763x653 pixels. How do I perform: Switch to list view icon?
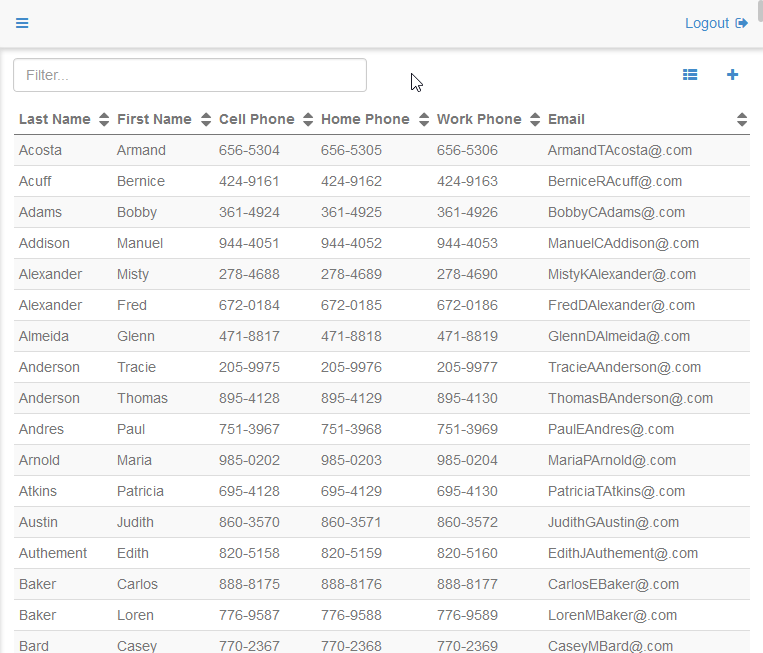tap(690, 75)
